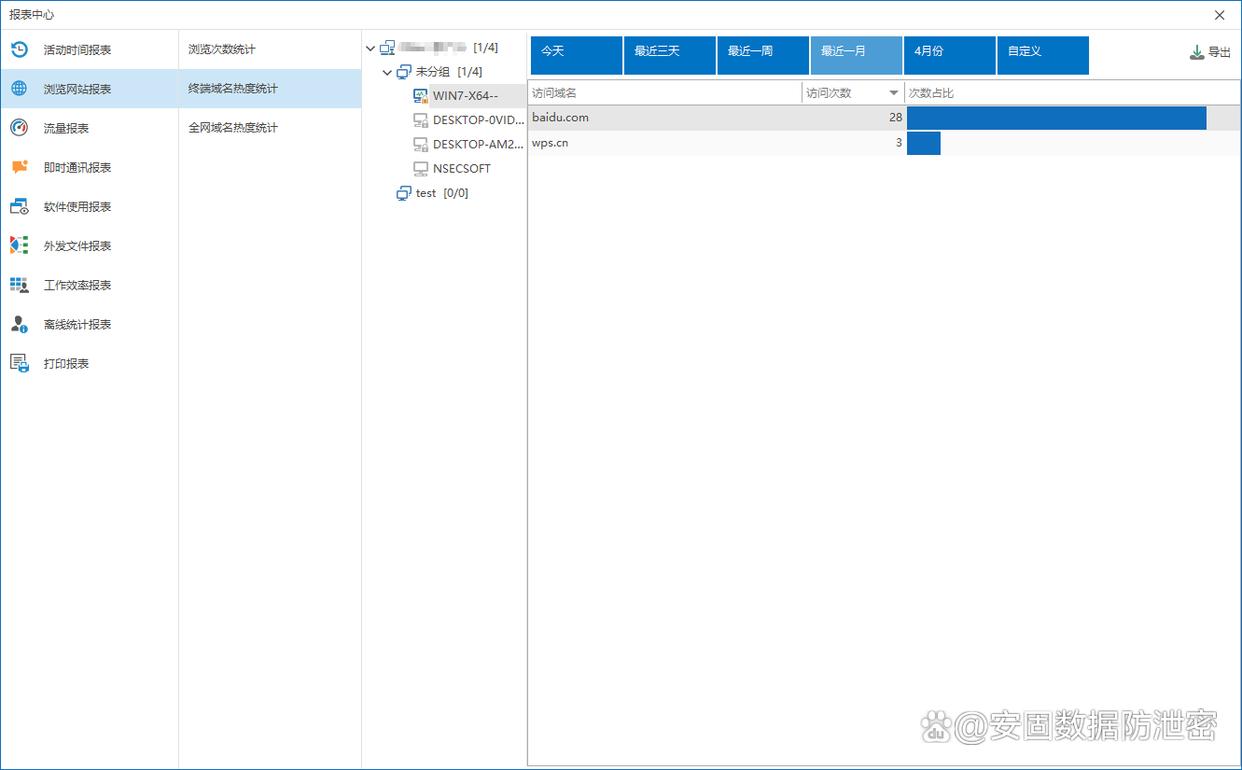
Task: Select the DESKTOP-0VID terminal in tree
Action: pyautogui.click(x=477, y=120)
